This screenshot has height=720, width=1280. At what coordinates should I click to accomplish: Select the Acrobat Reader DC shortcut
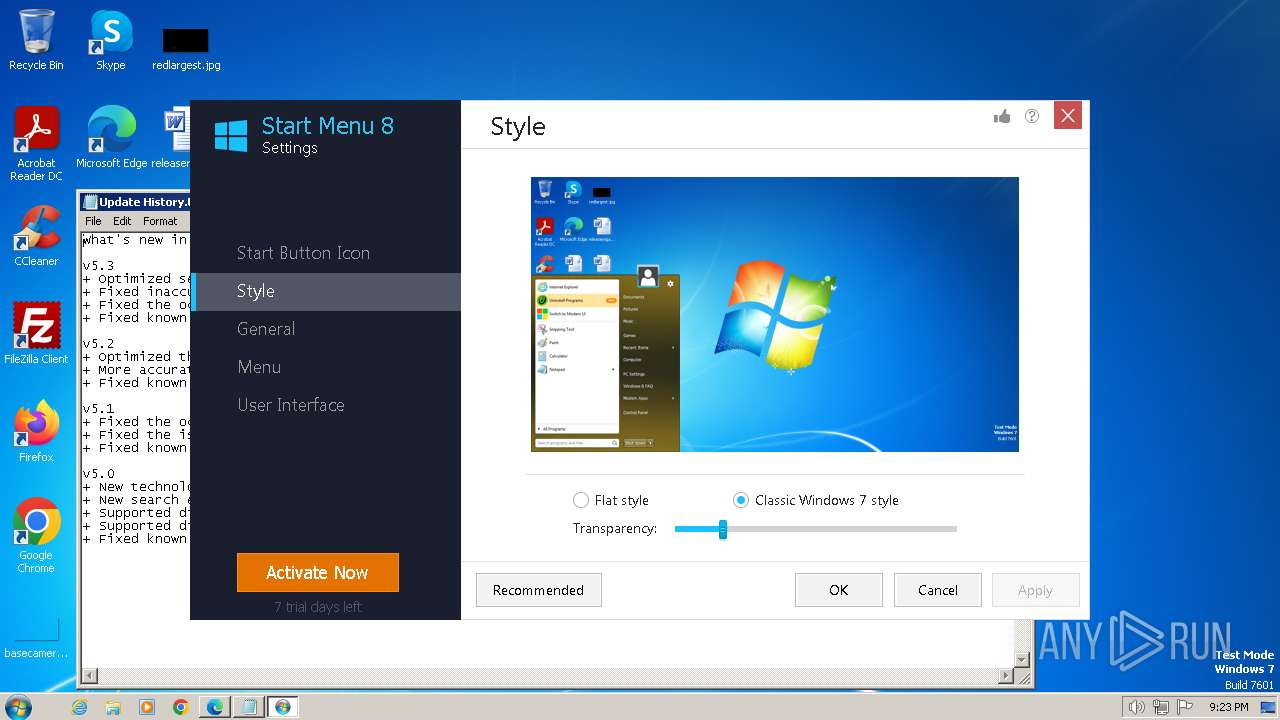(36, 144)
